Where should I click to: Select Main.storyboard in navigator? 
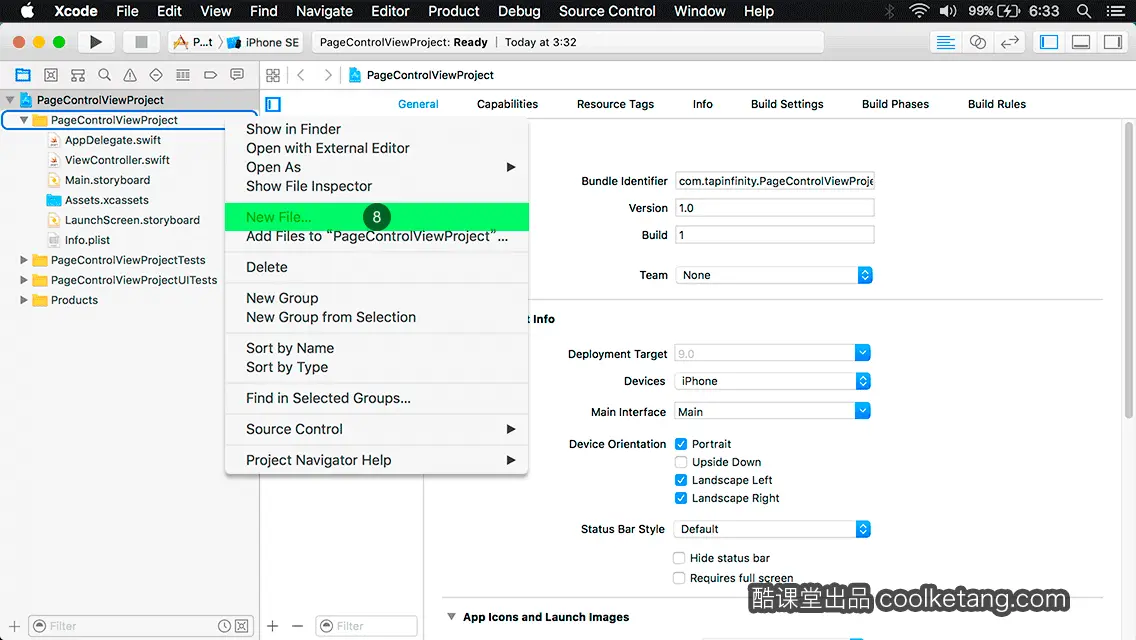107,180
